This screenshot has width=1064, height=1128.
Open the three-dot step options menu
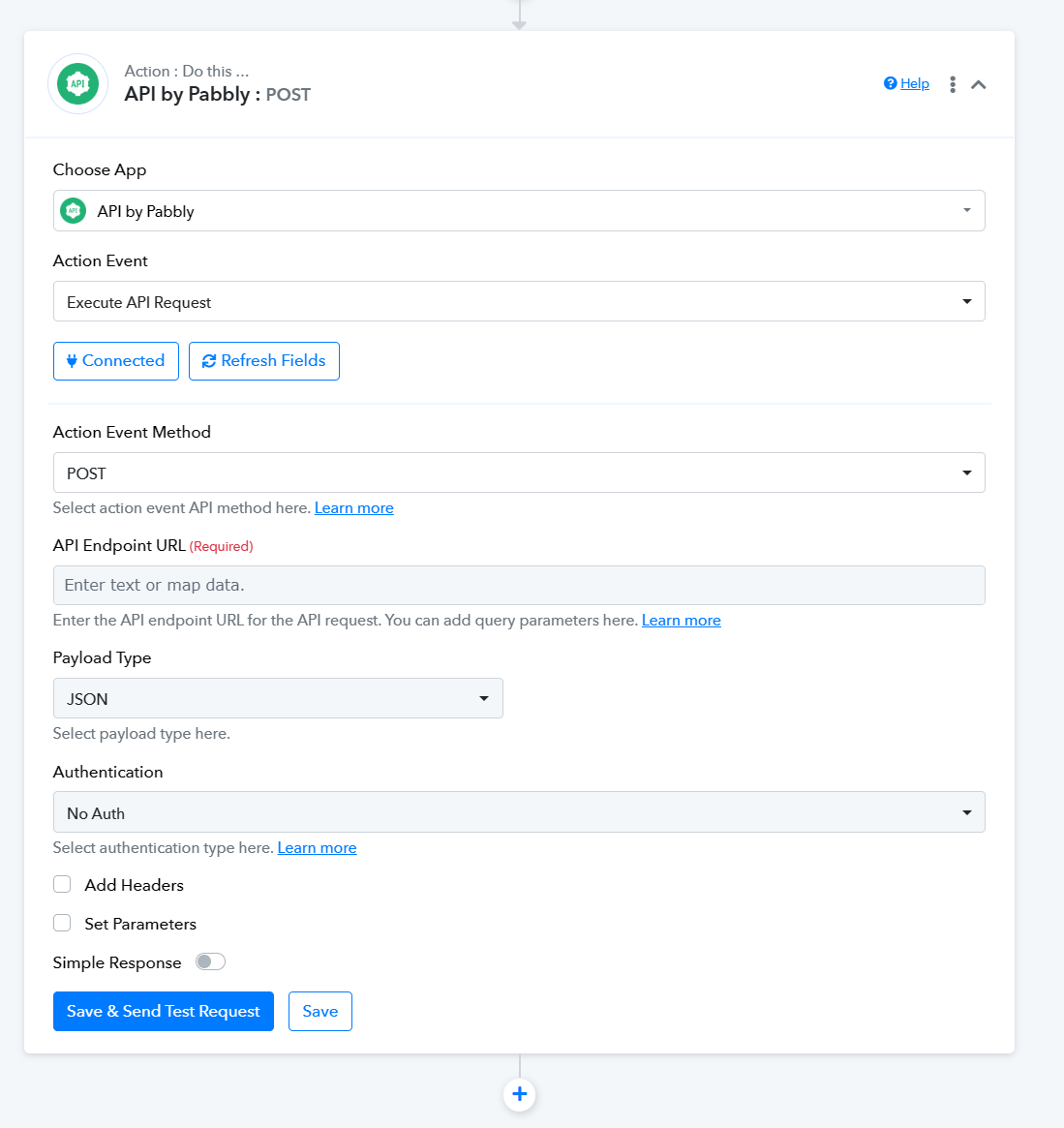click(953, 84)
